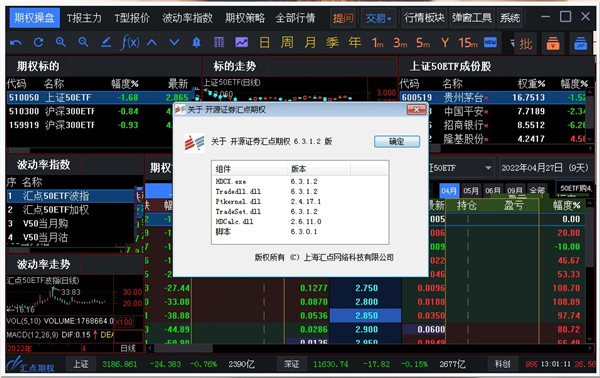Select the 招商银行 constituent row
600x378 pixels.
[x=508, y=125]
